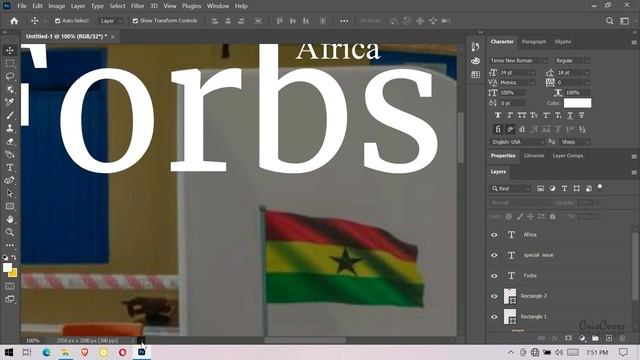640x360 pixels.
Task: Toggle layer filtering on/off switch
Action: coord(600,187)
